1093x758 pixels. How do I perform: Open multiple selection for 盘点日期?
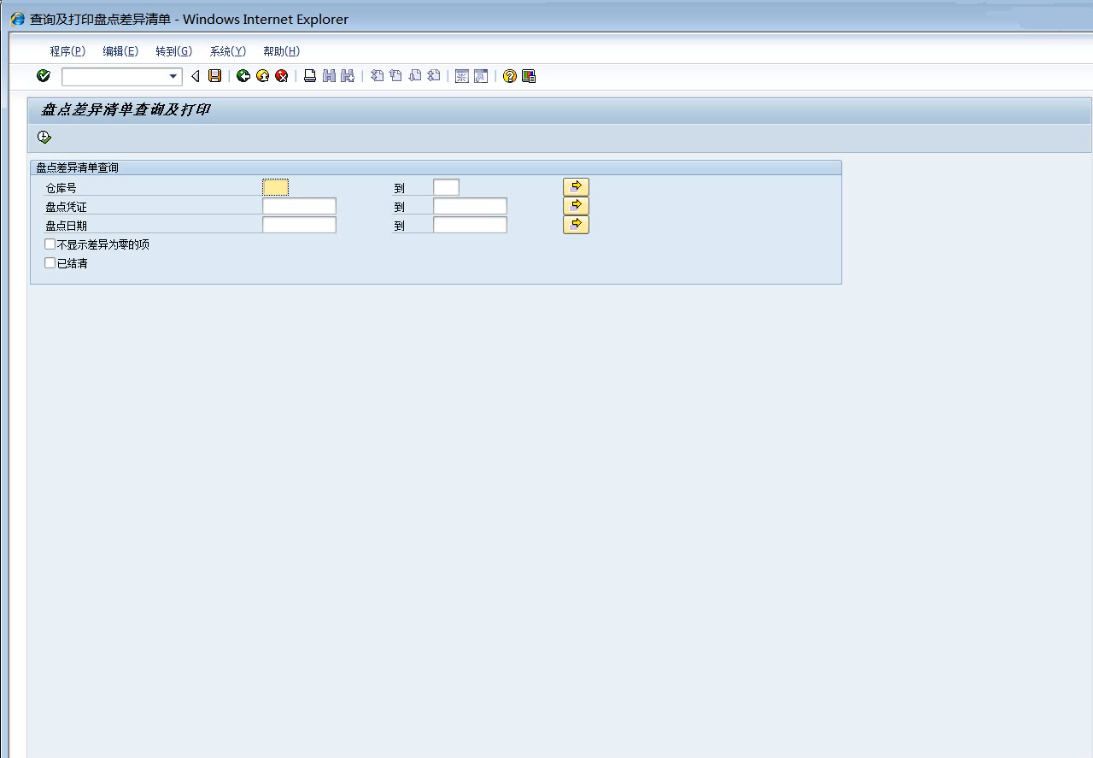coord(576,224)
